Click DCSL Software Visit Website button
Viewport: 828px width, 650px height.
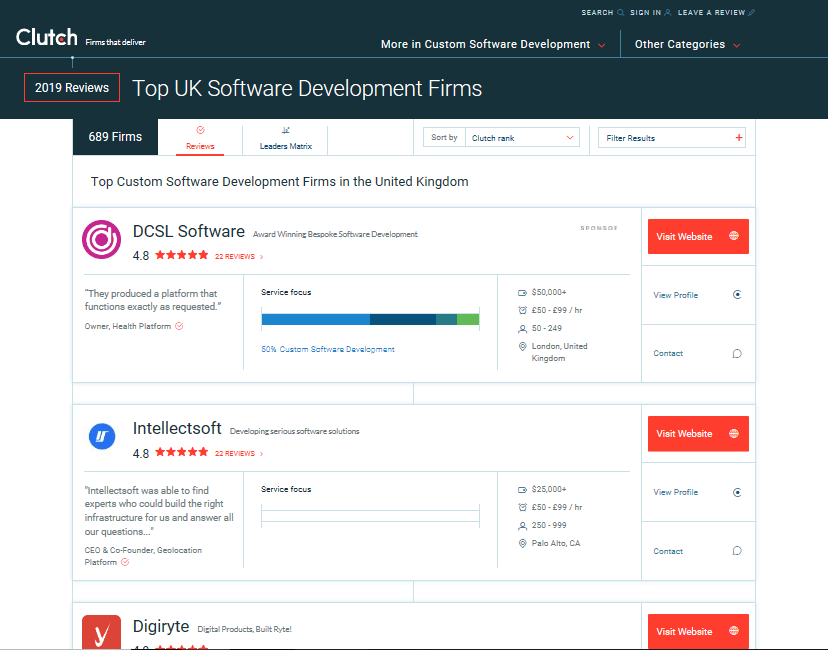(697, 237)
